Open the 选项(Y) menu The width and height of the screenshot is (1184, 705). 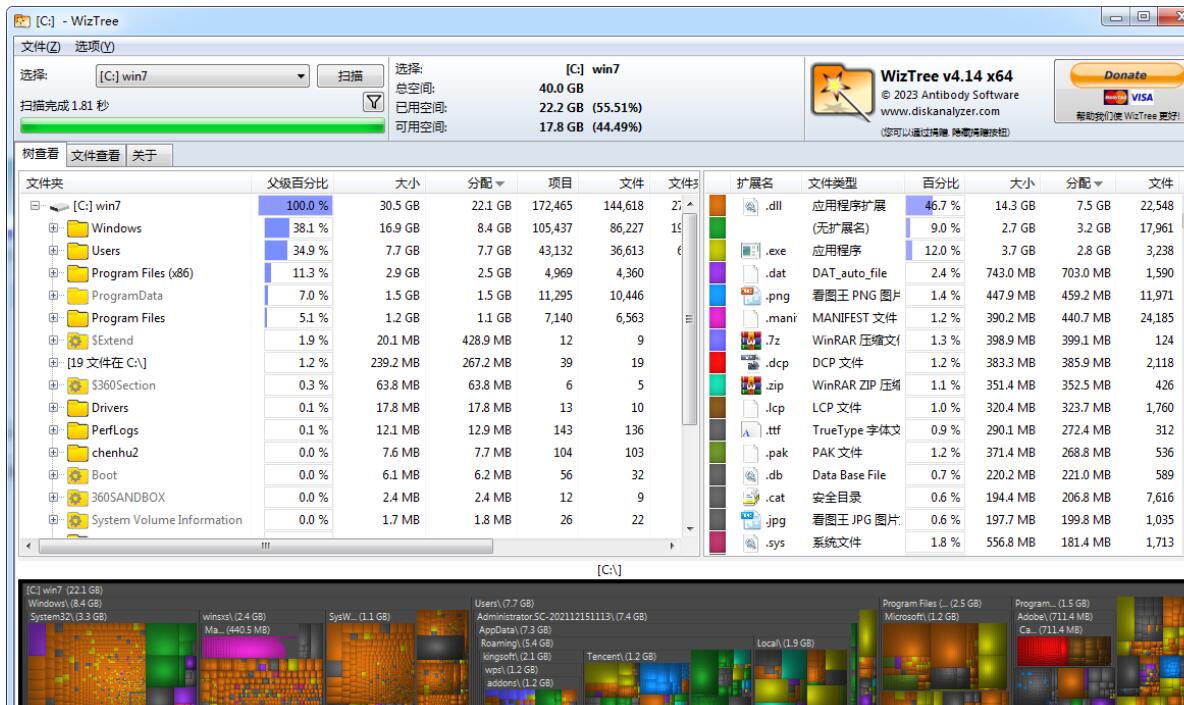pyautogui.click(x=94, y=47)
